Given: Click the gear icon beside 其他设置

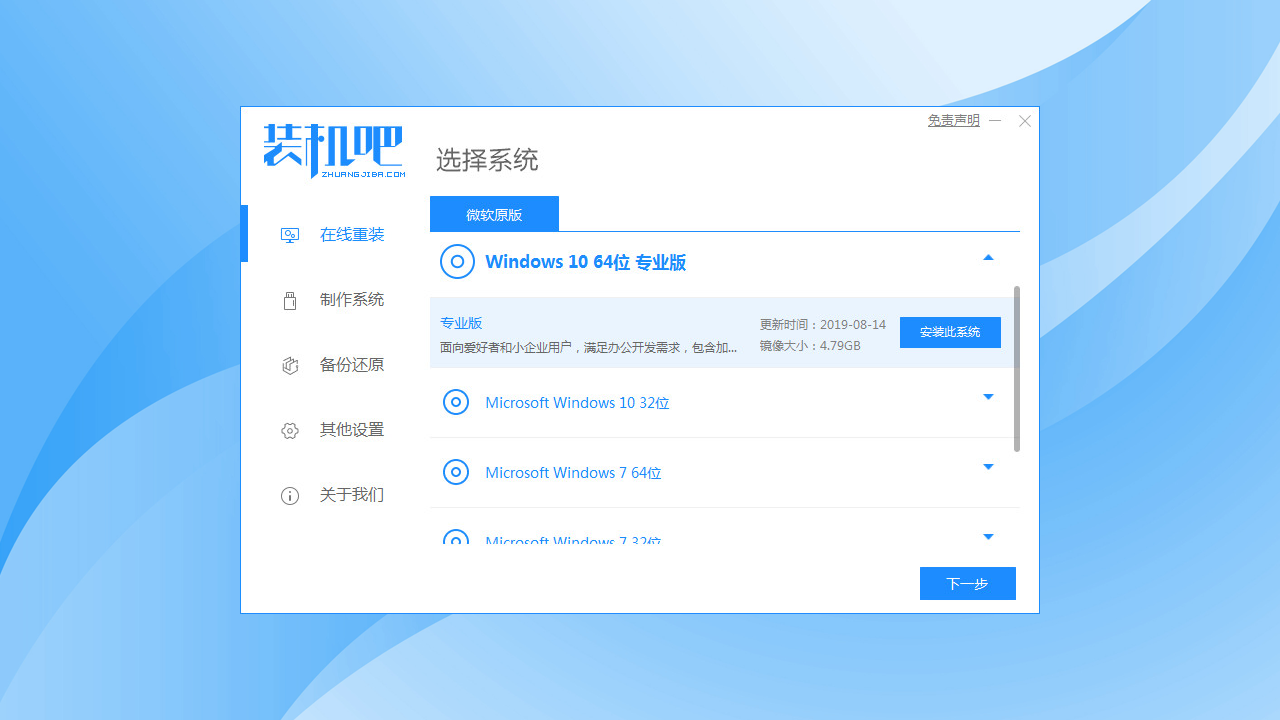Looking at the screenshot, I should [x=290, y=430].
